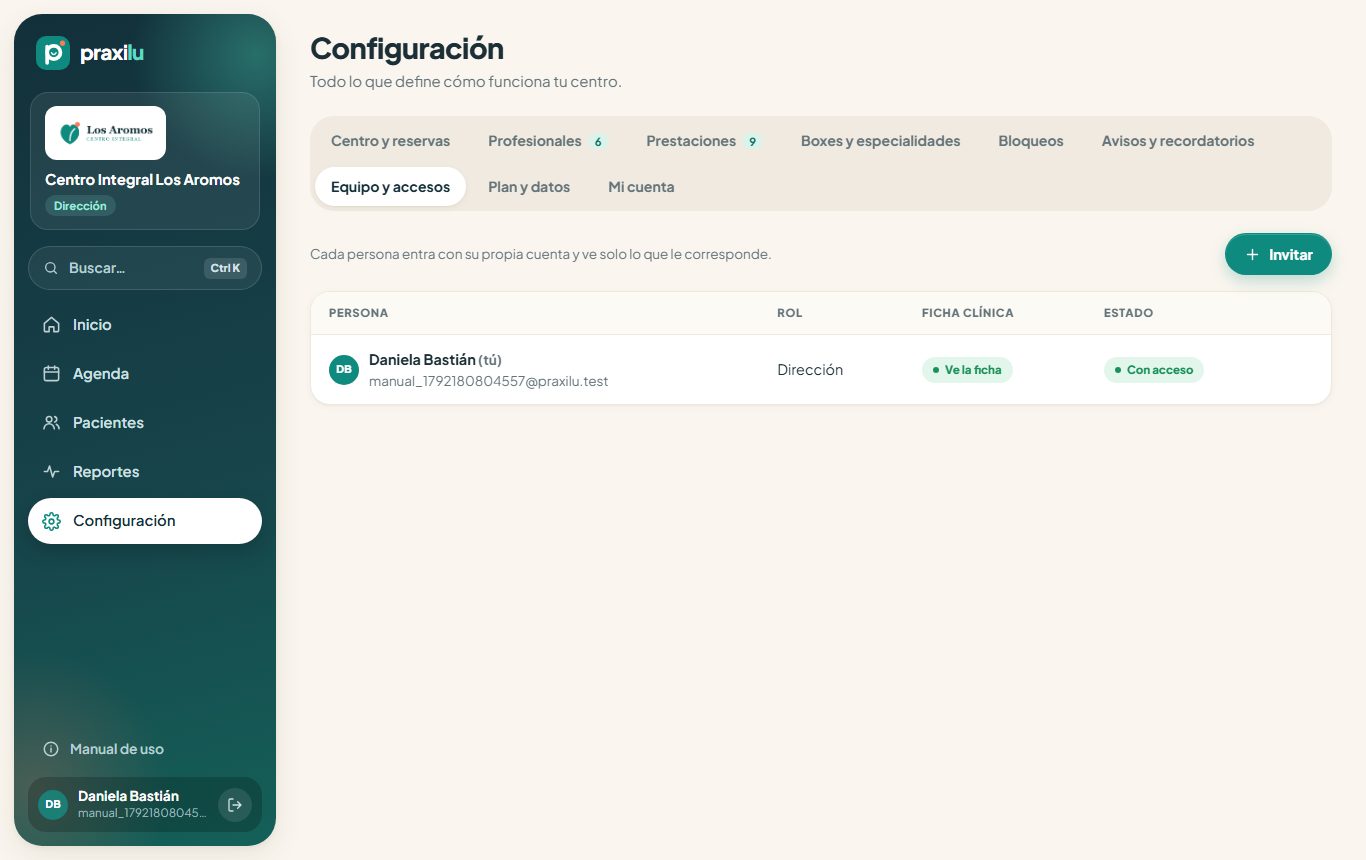This screenshot has height=860, width=1366.
Task: Click the praxilu logo icon
Action: pos(53,53)
